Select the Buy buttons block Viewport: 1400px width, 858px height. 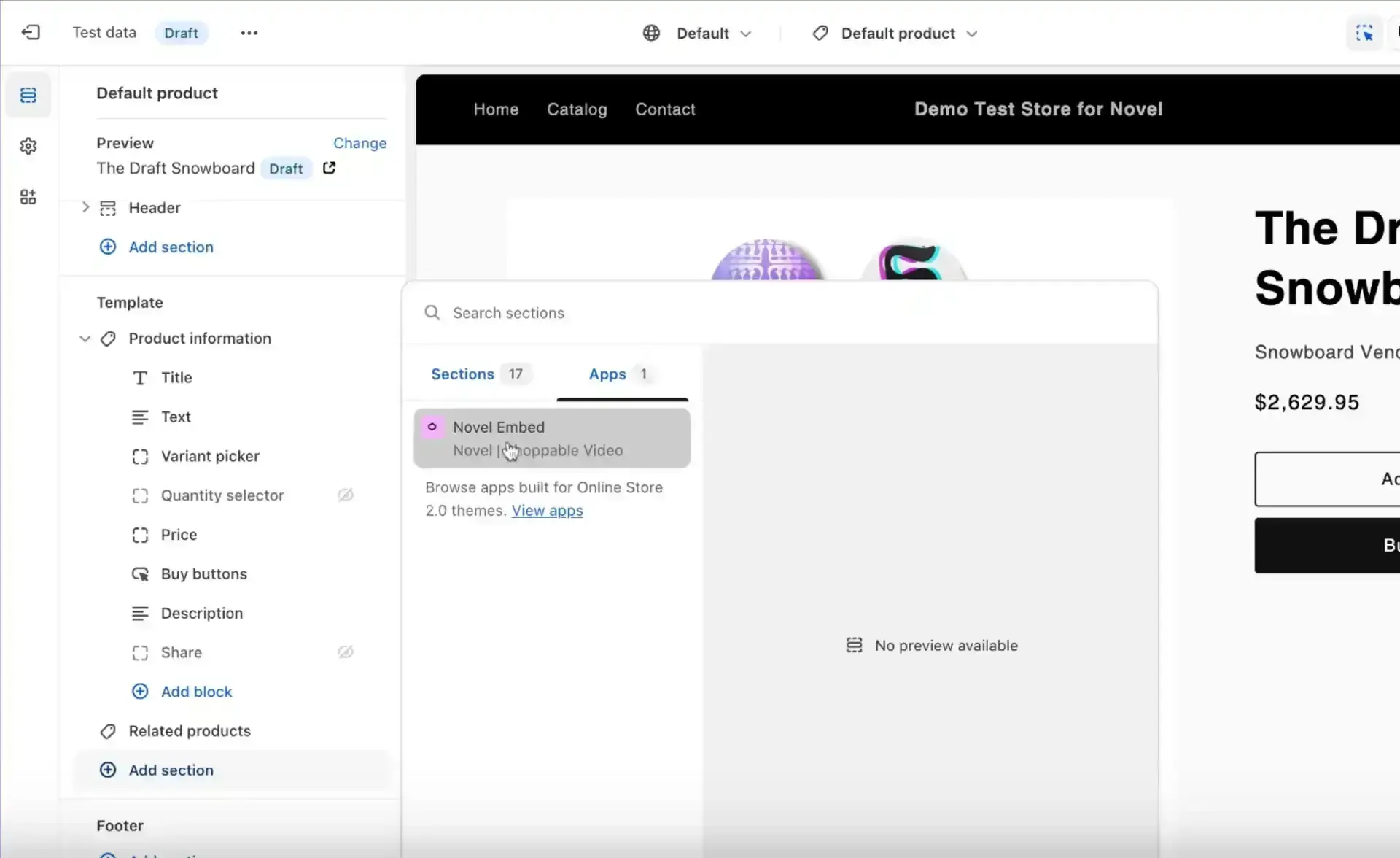(x=203, y=574)
